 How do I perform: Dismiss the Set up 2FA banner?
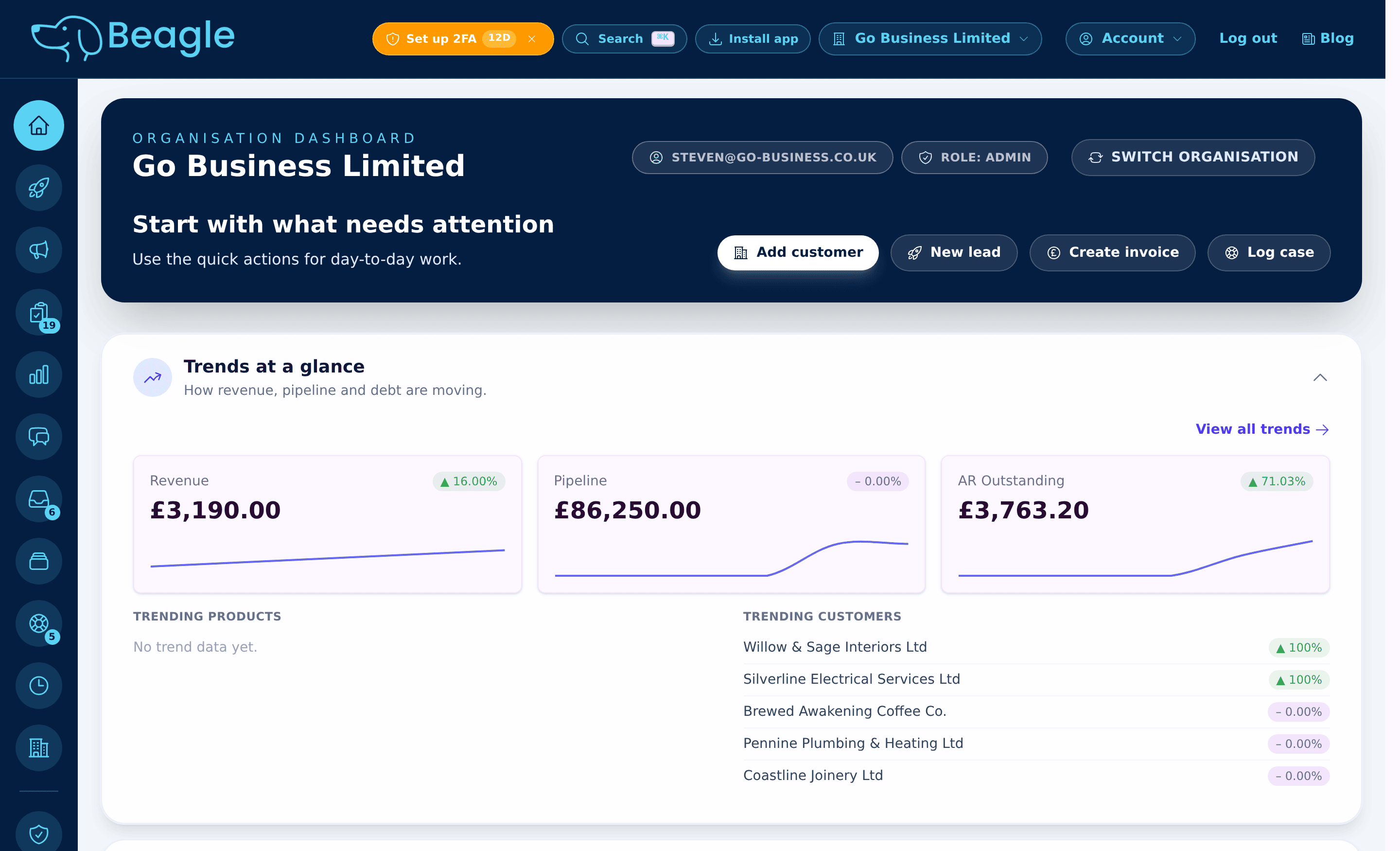pos(532,38)
